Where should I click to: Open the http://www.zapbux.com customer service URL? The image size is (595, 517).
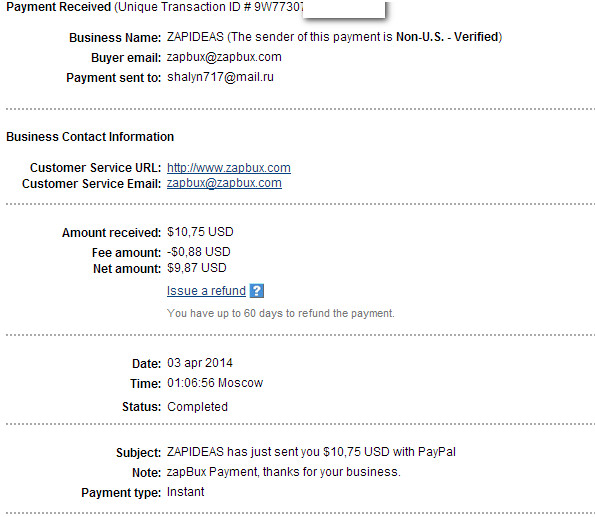[229, 168]
